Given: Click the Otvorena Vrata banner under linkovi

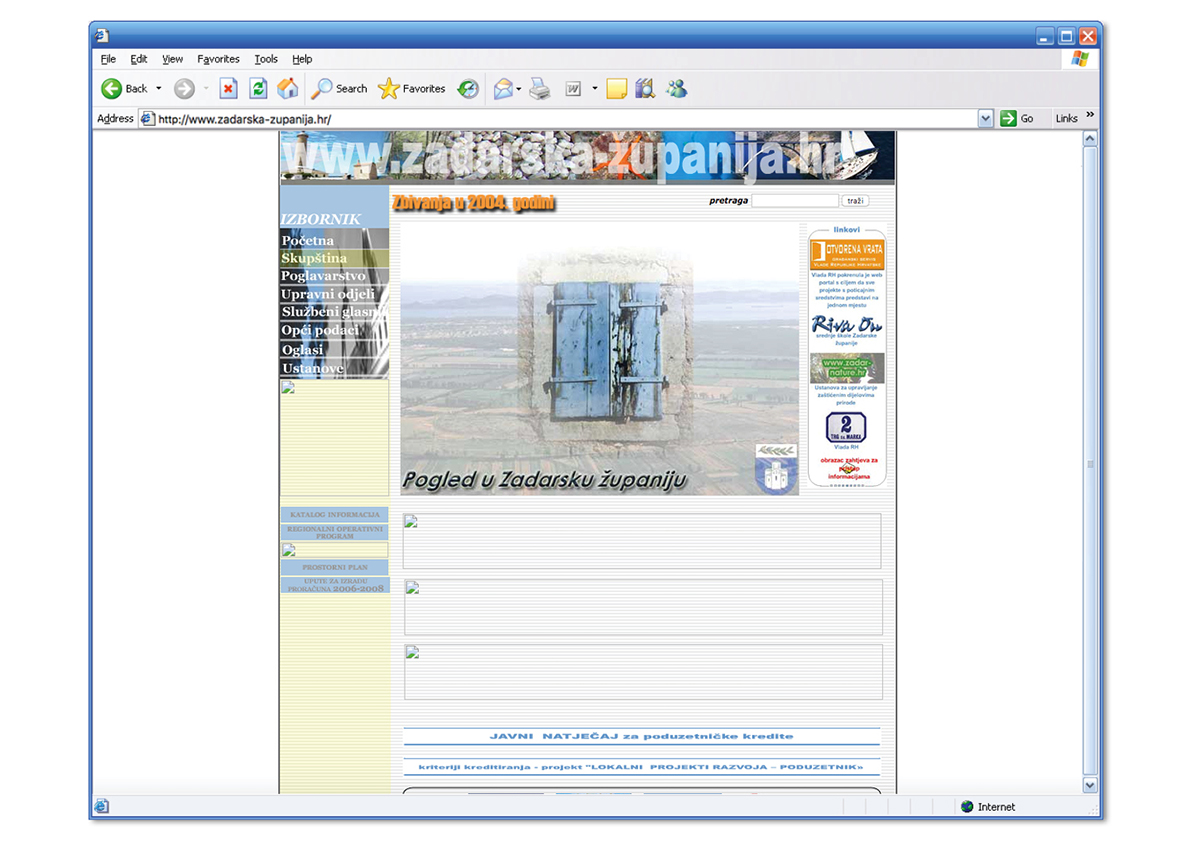Looking at the screenshot, I should 847,252.
